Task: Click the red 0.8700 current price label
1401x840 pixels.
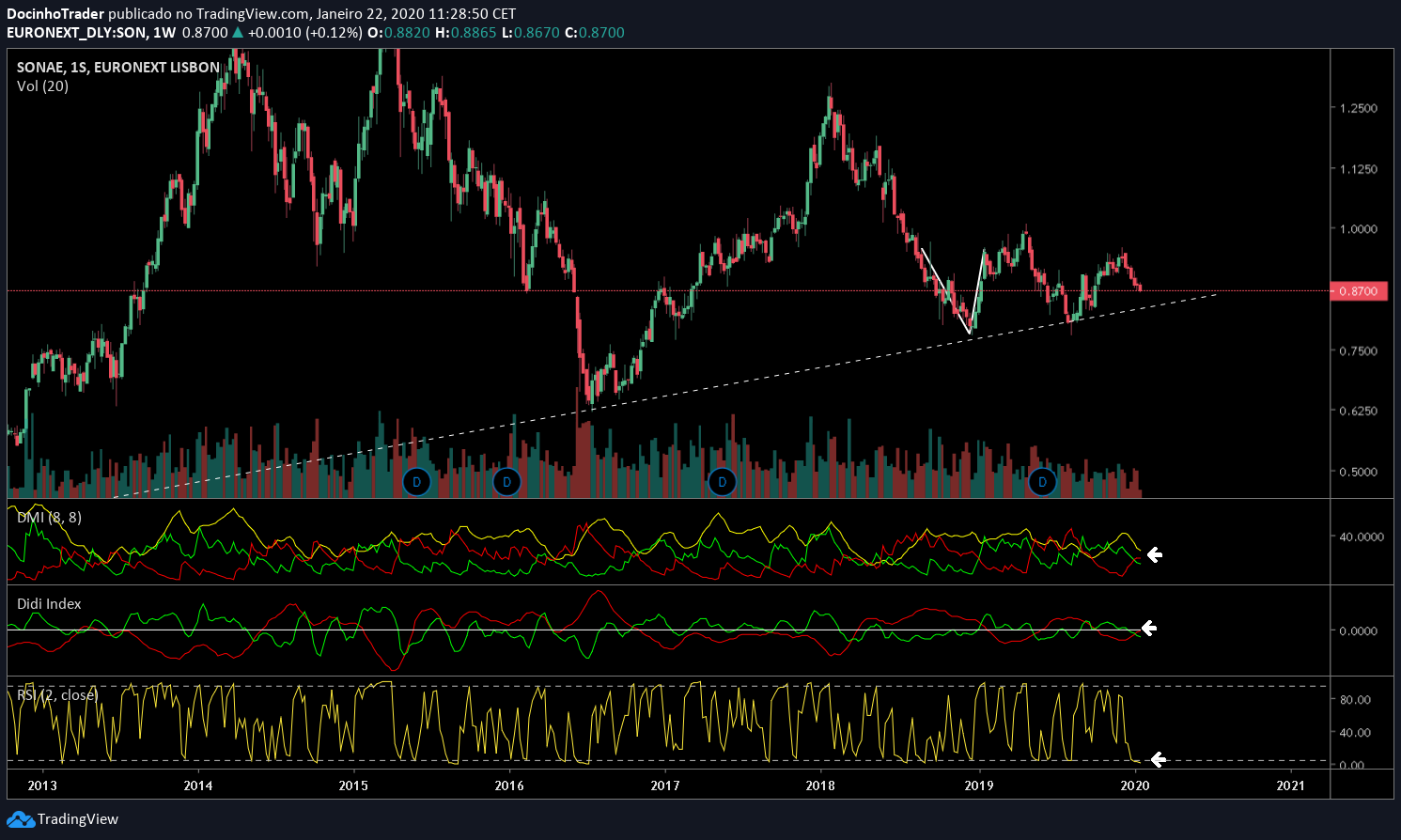Action: click(1359, 291)
